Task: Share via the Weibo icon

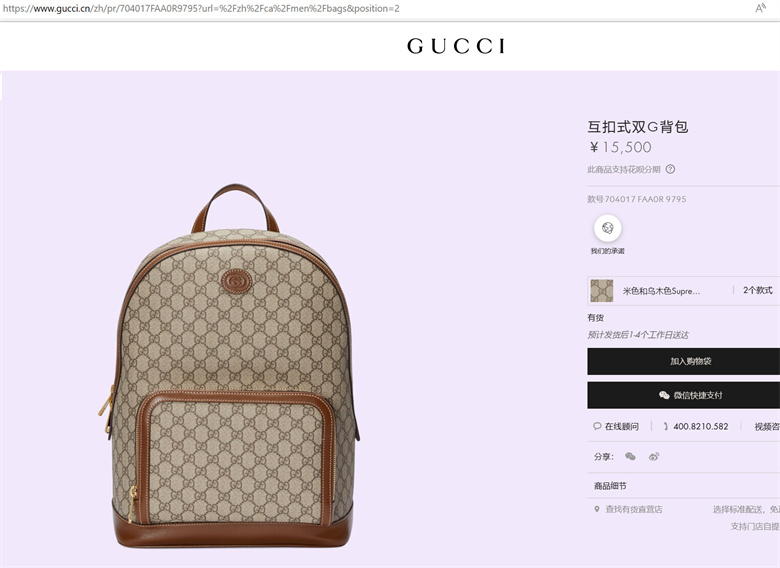Action: click(654, 456)
